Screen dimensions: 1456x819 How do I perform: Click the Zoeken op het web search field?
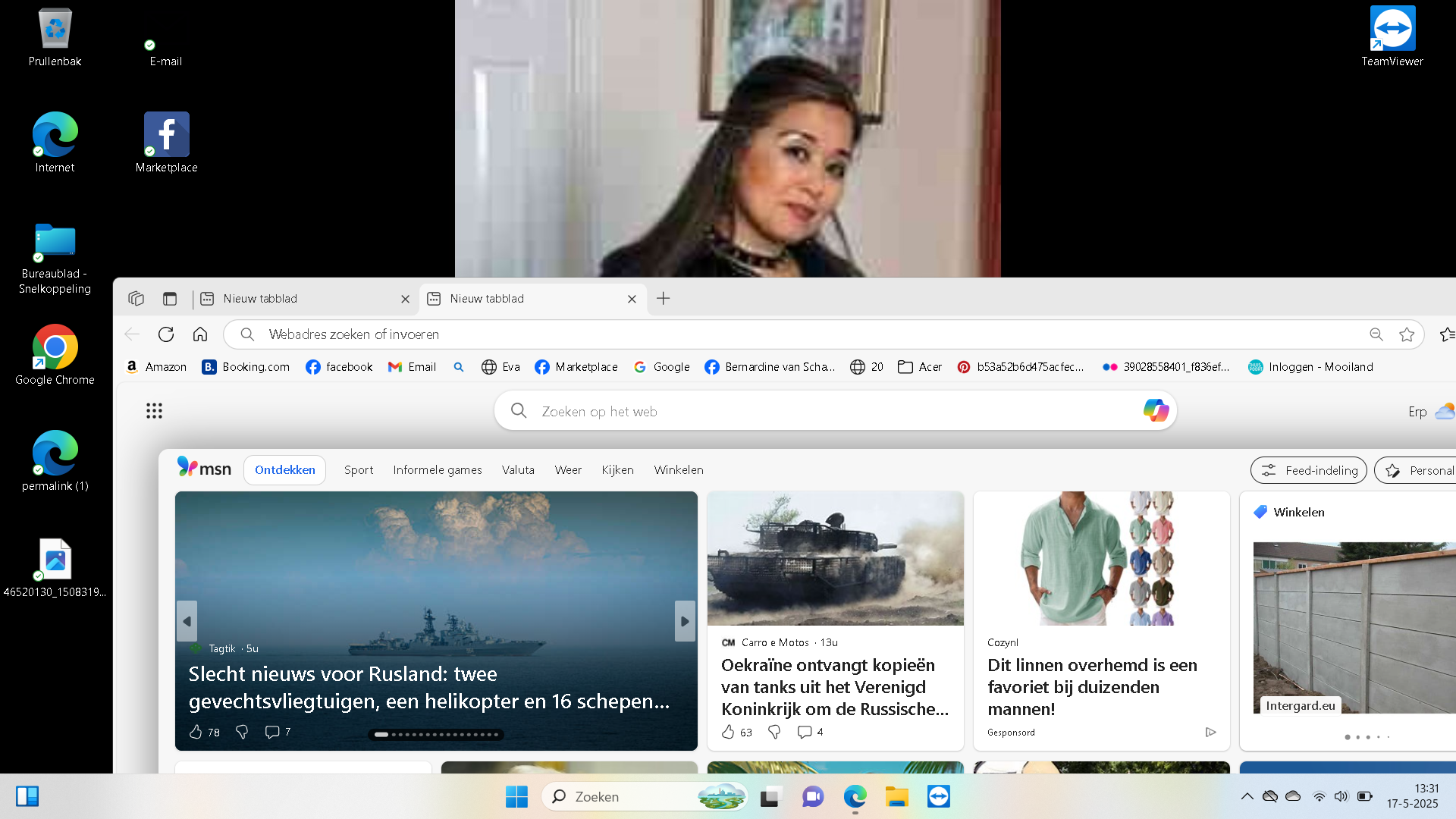coord(835,410)
